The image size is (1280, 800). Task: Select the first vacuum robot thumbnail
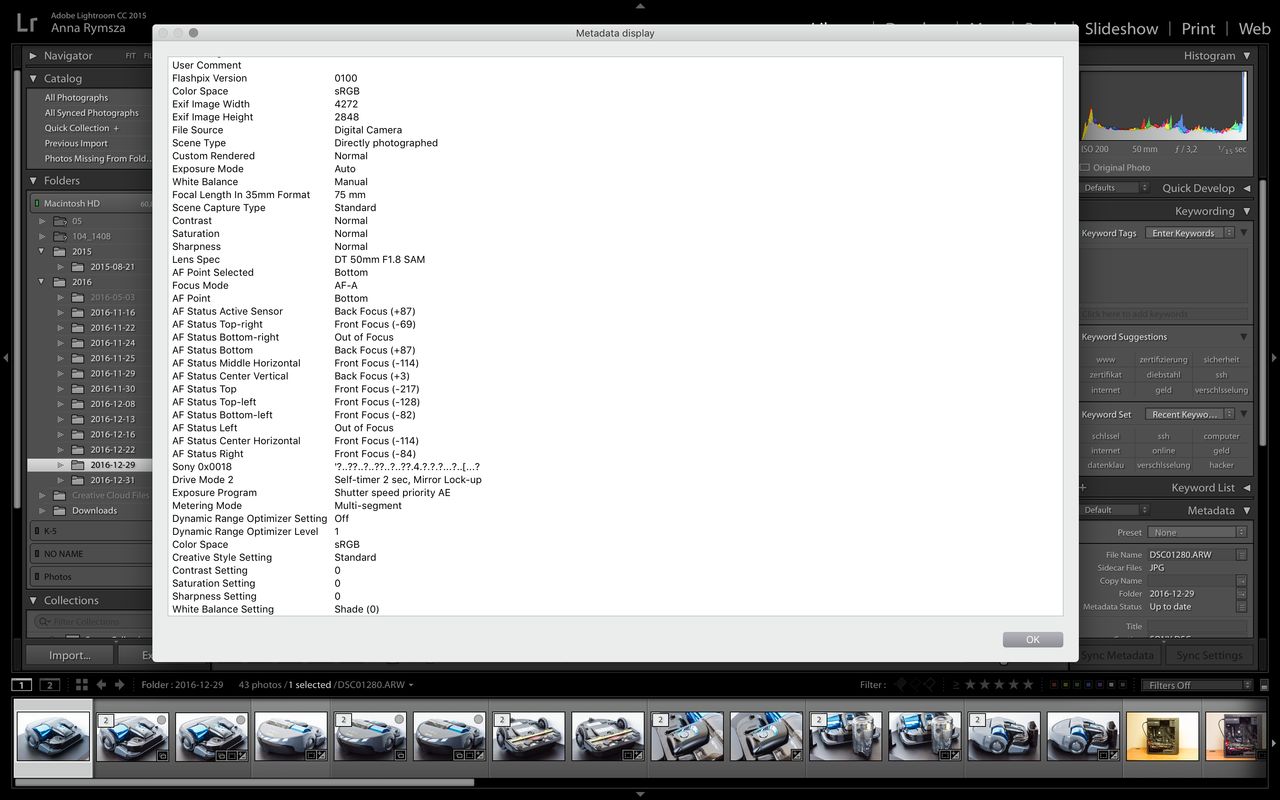coord(53,738)
